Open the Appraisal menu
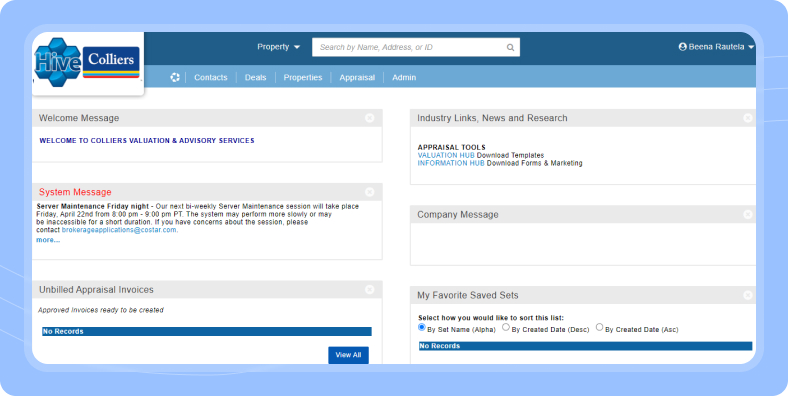 [x=357, y=77]
